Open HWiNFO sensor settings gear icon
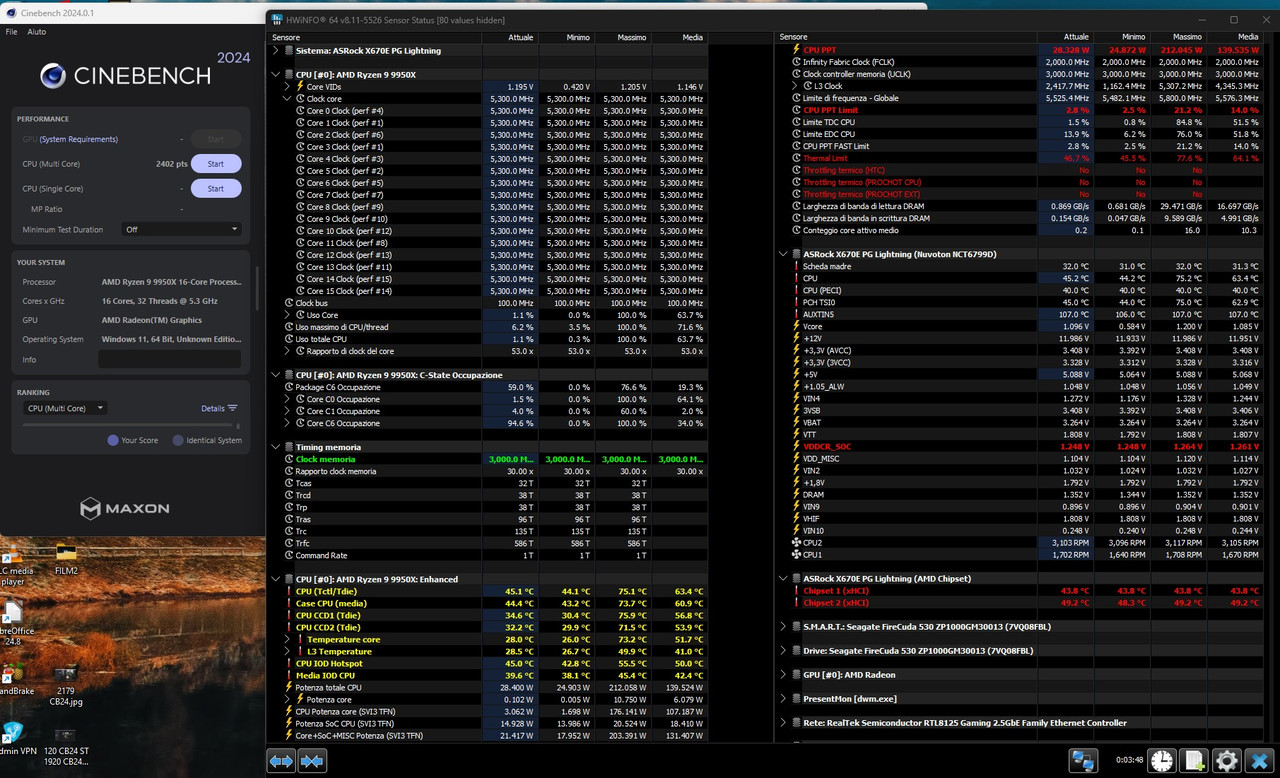The height and width of the screenshot is (778, 1280). point(1227,762)
